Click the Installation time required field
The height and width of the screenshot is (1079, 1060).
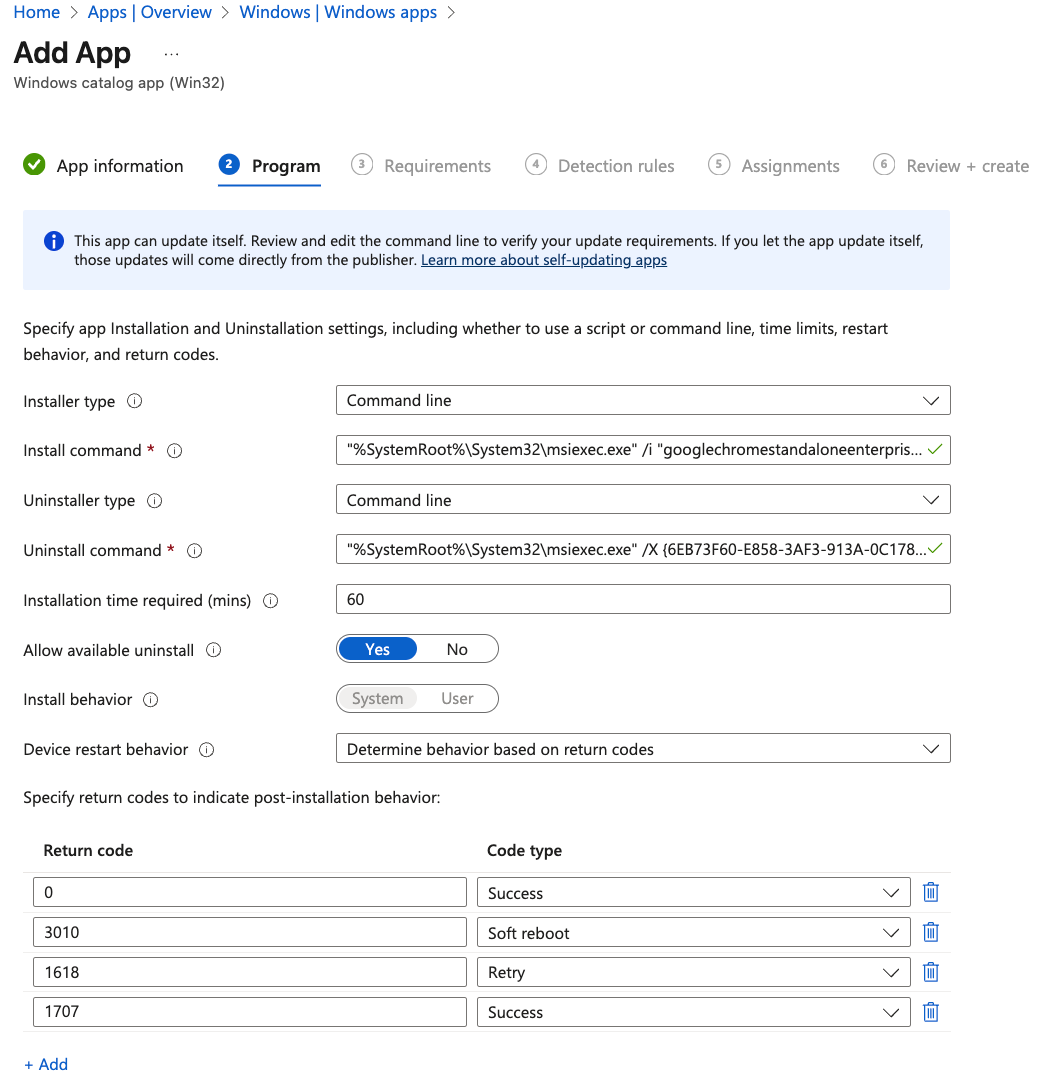(643, 600)
